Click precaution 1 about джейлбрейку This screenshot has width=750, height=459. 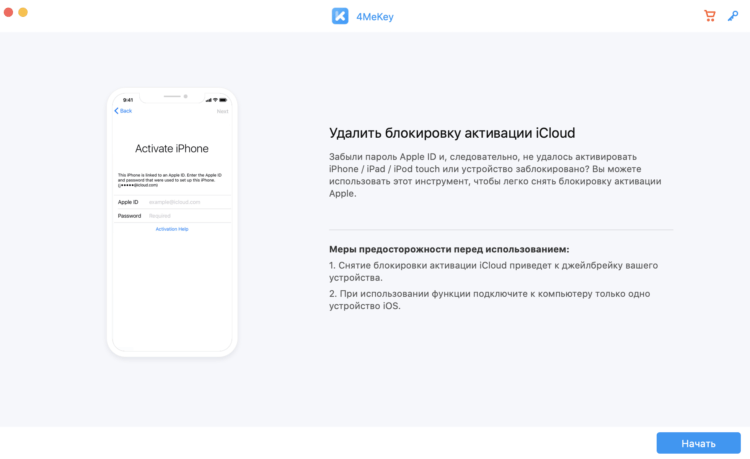(x=494, y=272)
